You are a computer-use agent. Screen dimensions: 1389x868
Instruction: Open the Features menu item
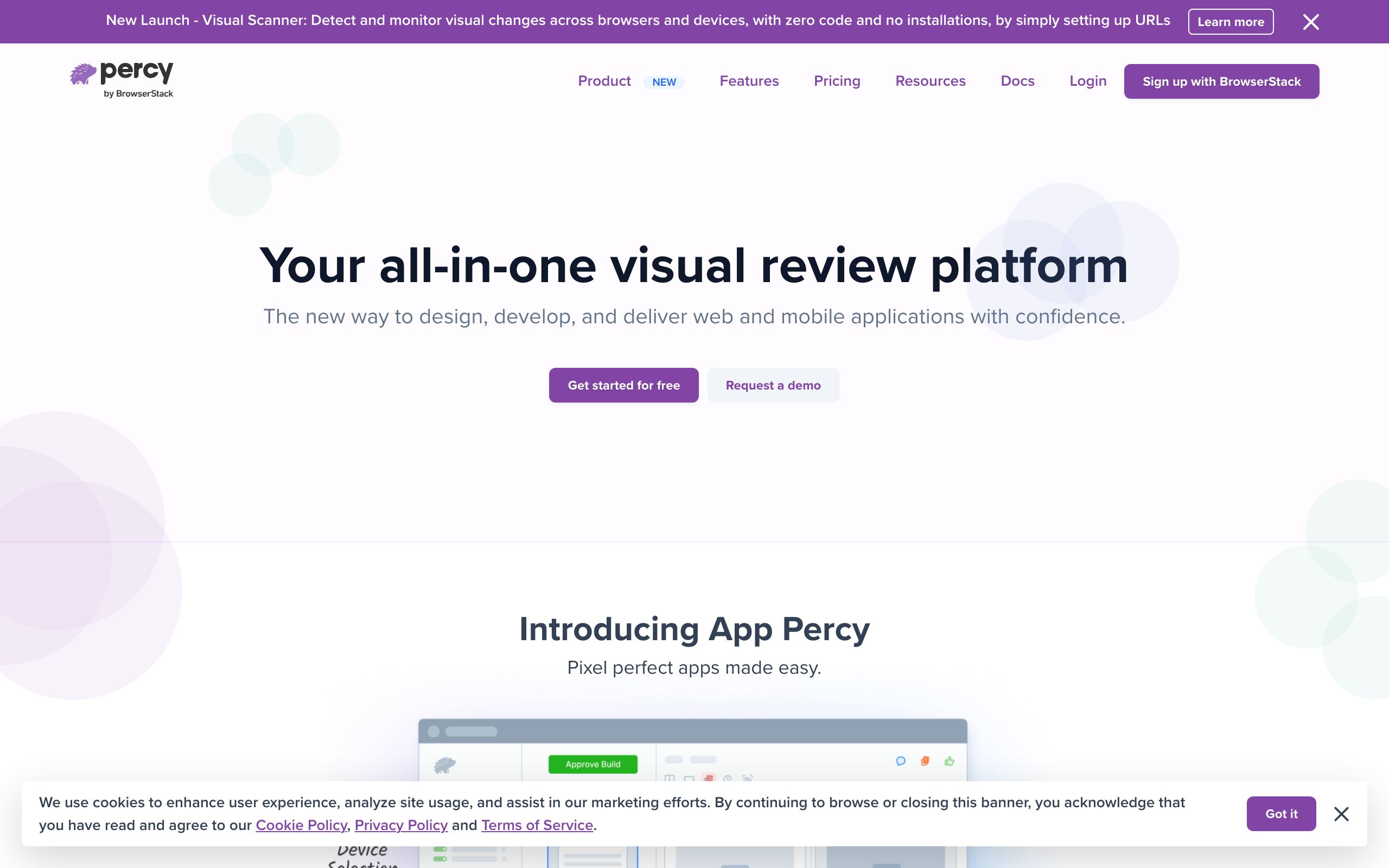pyautogui.click(x=749, y=81)
